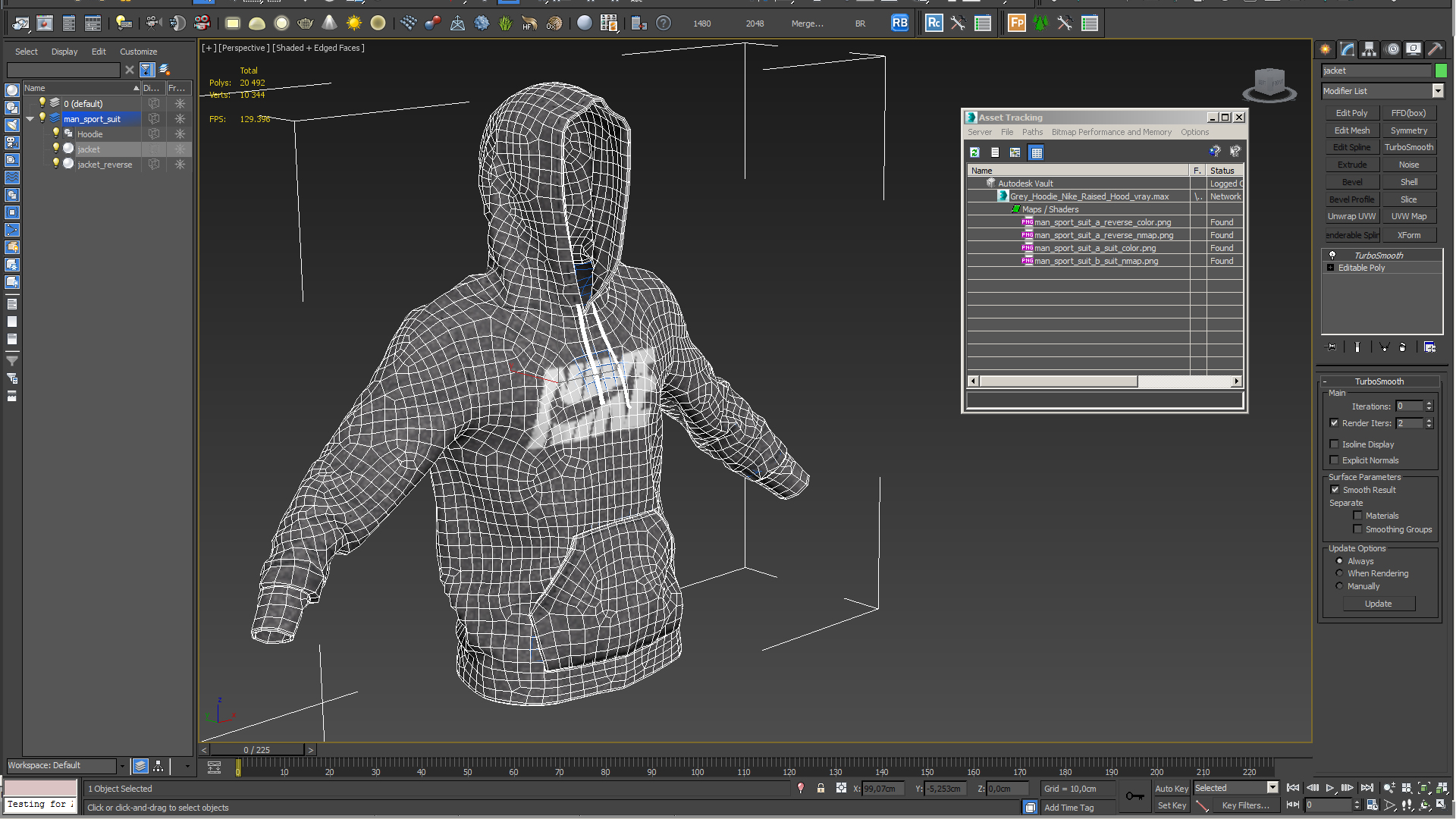Open the Display menu in scene explorer
The height and width of the screenshot is (819, 1456).
[64, 52]
